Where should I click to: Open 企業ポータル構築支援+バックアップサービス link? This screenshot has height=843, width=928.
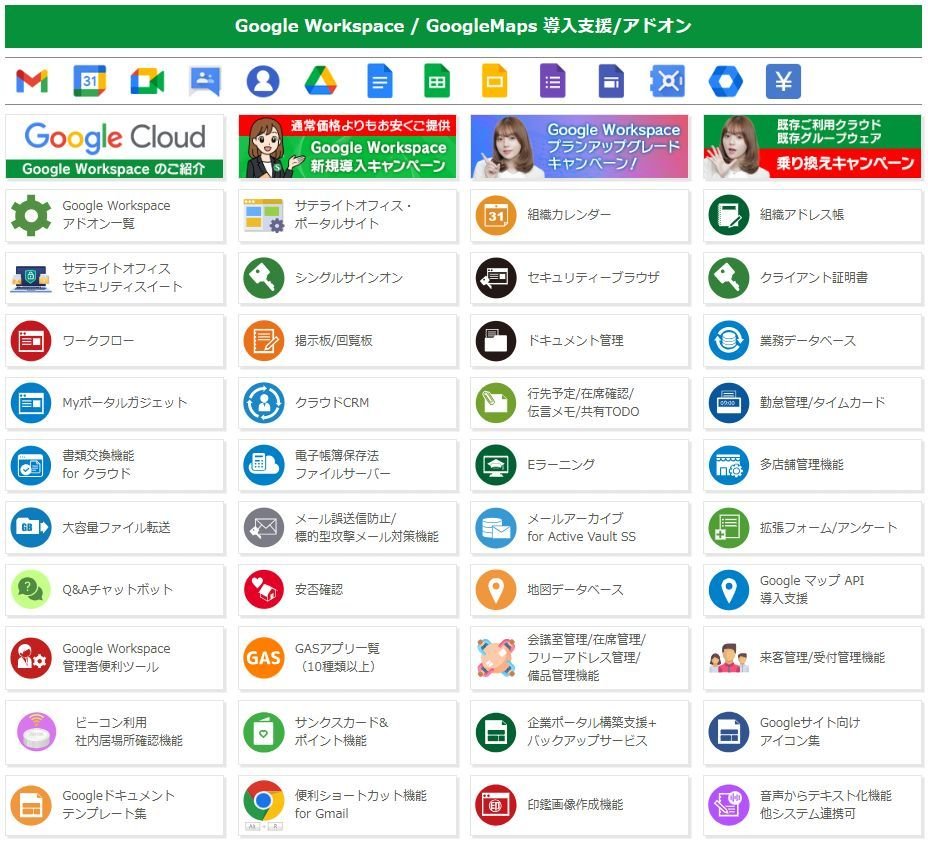[579, 732]
